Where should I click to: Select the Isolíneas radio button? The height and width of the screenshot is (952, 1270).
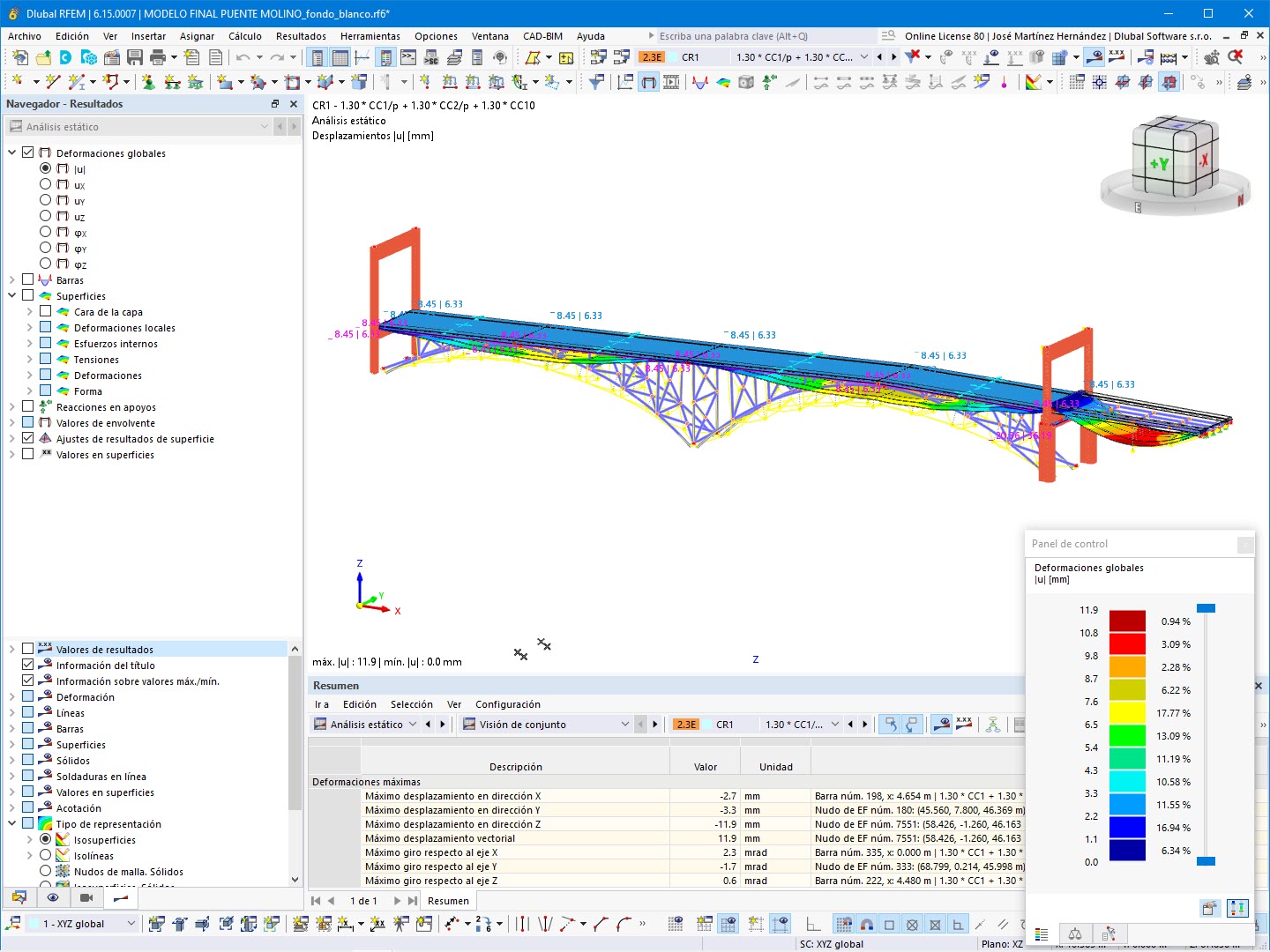tap(46, 855)
